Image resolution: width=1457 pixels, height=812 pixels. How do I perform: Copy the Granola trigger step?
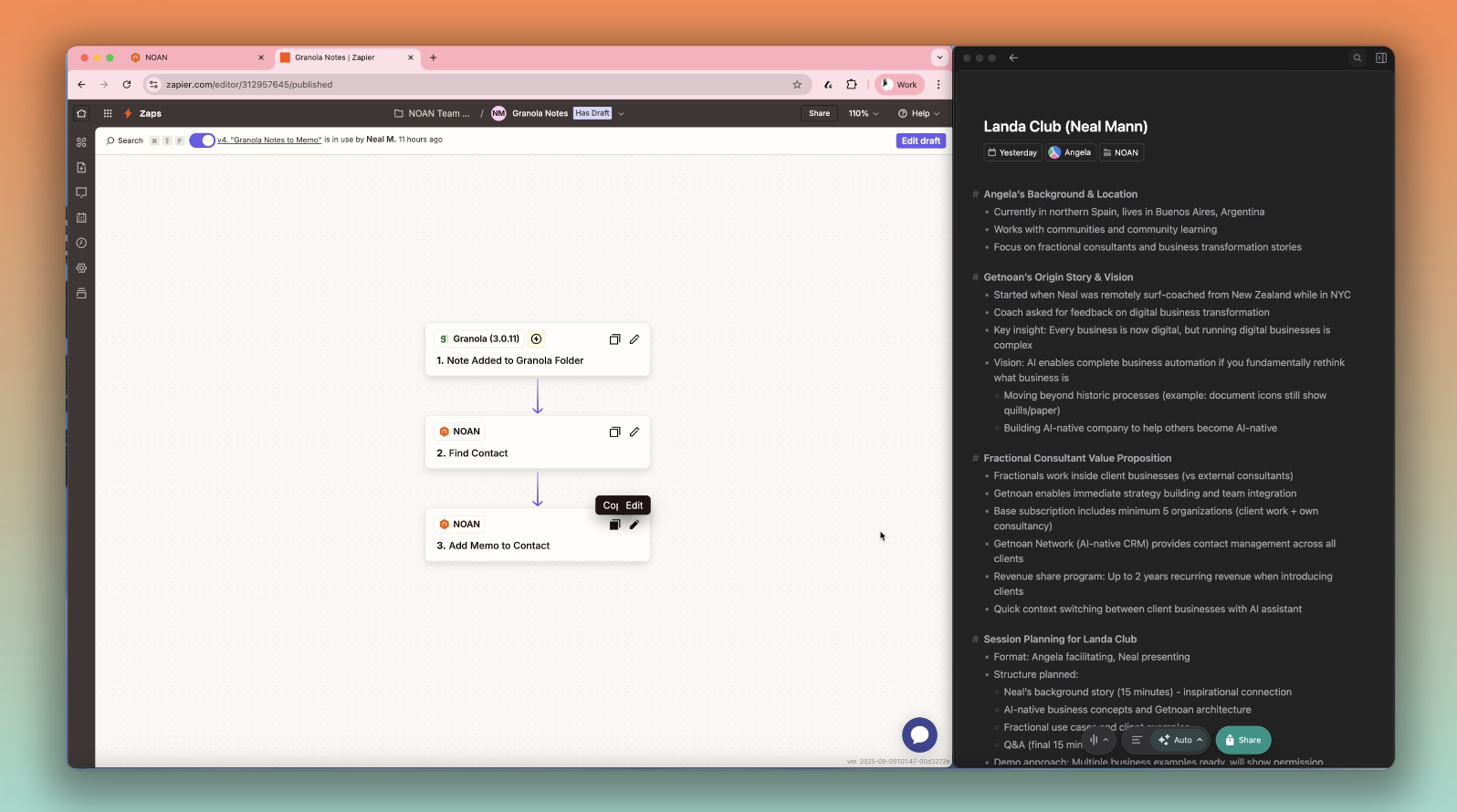614,339
